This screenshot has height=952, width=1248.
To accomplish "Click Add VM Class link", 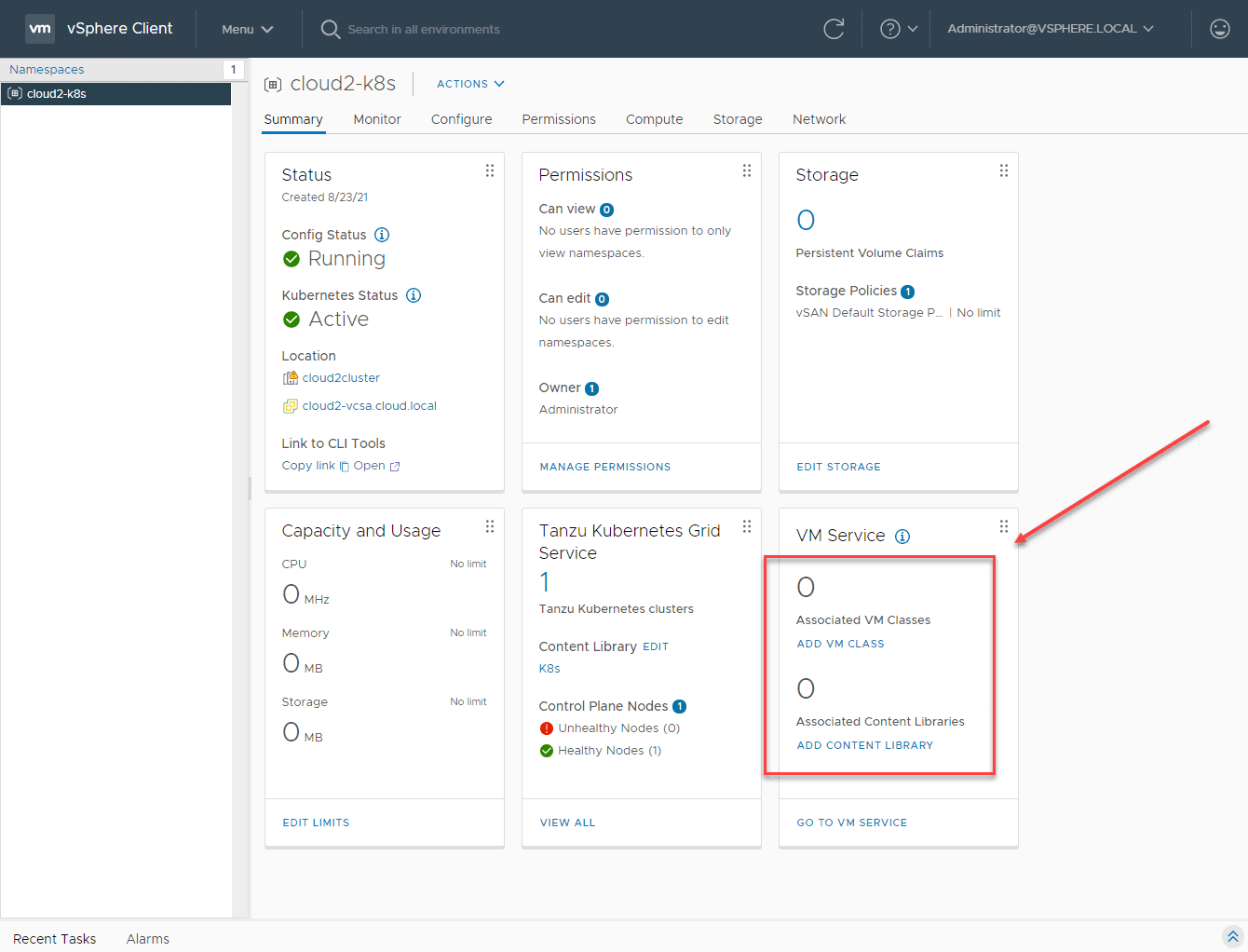I will coord(840,644).
